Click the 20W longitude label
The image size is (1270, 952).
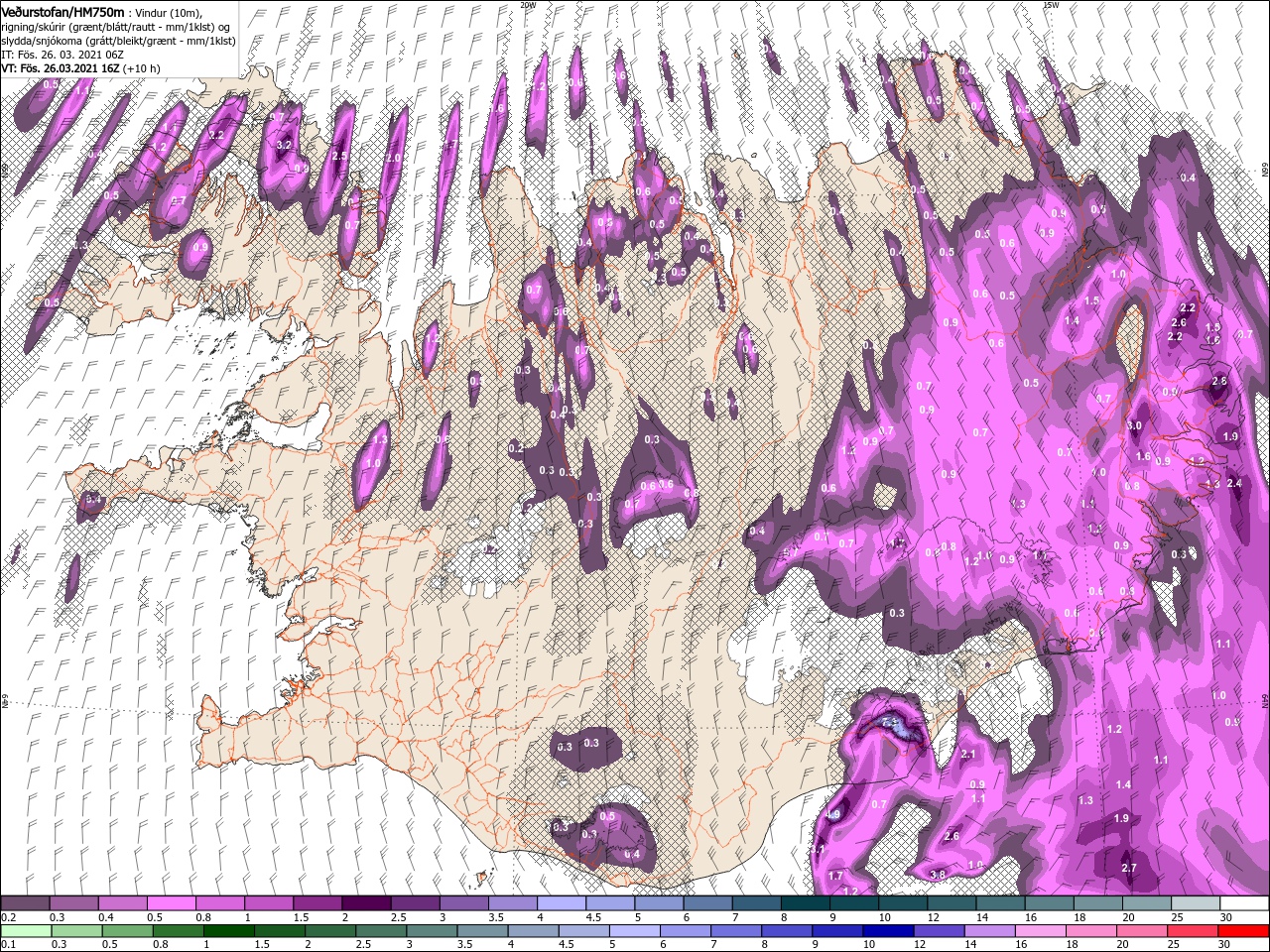(528, 5)
